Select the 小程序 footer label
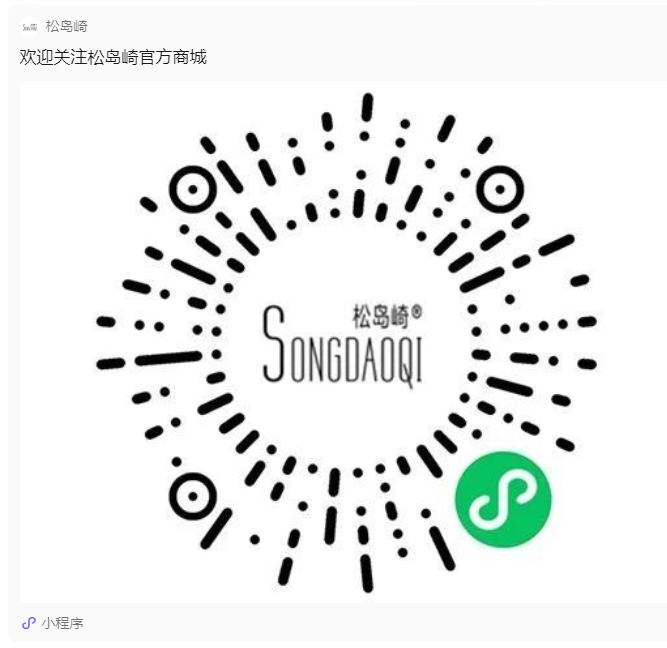The height and width of the screenshot is (648, 667). (63, 623)
